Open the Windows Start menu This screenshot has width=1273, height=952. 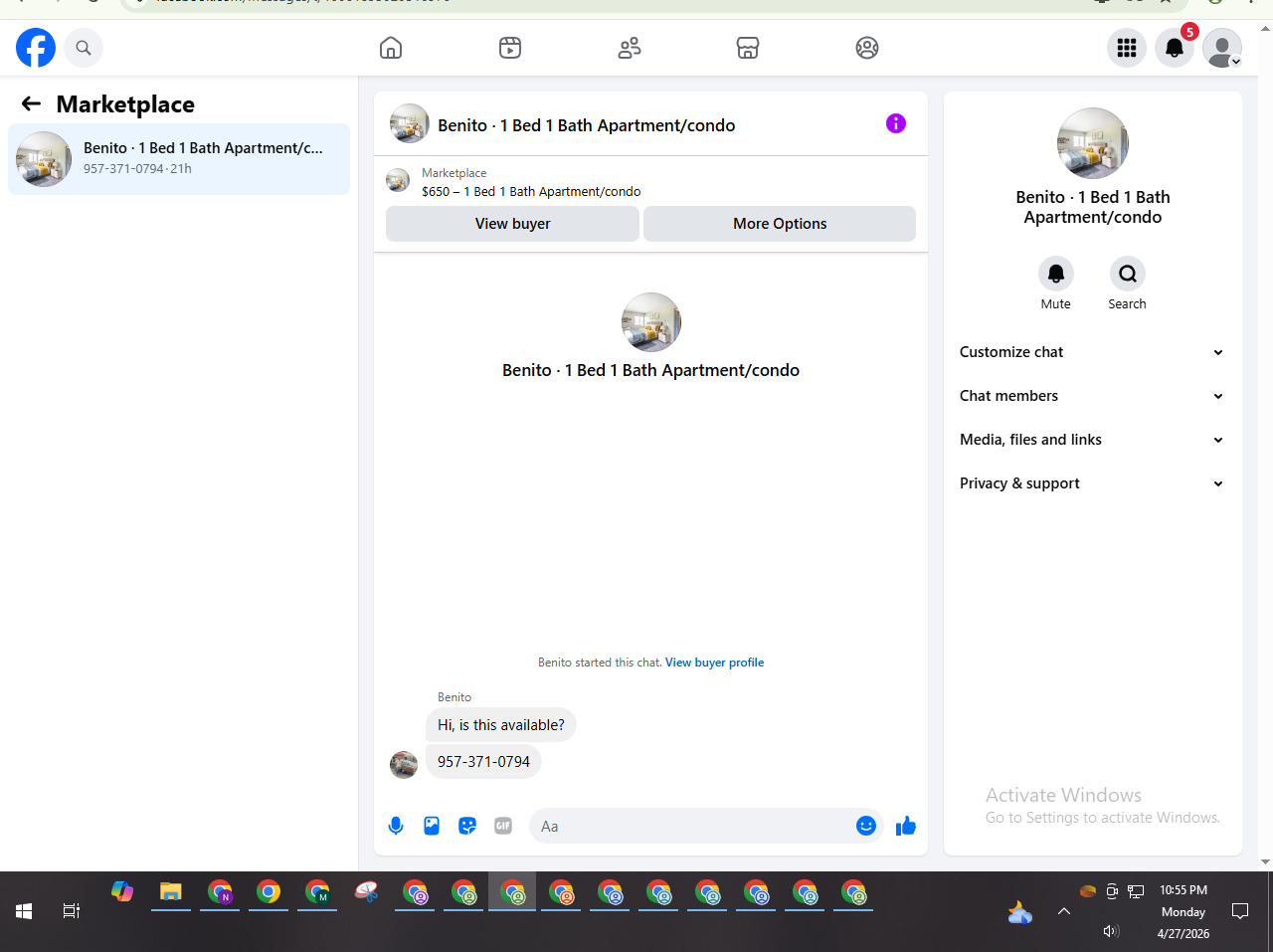[24, 911]
